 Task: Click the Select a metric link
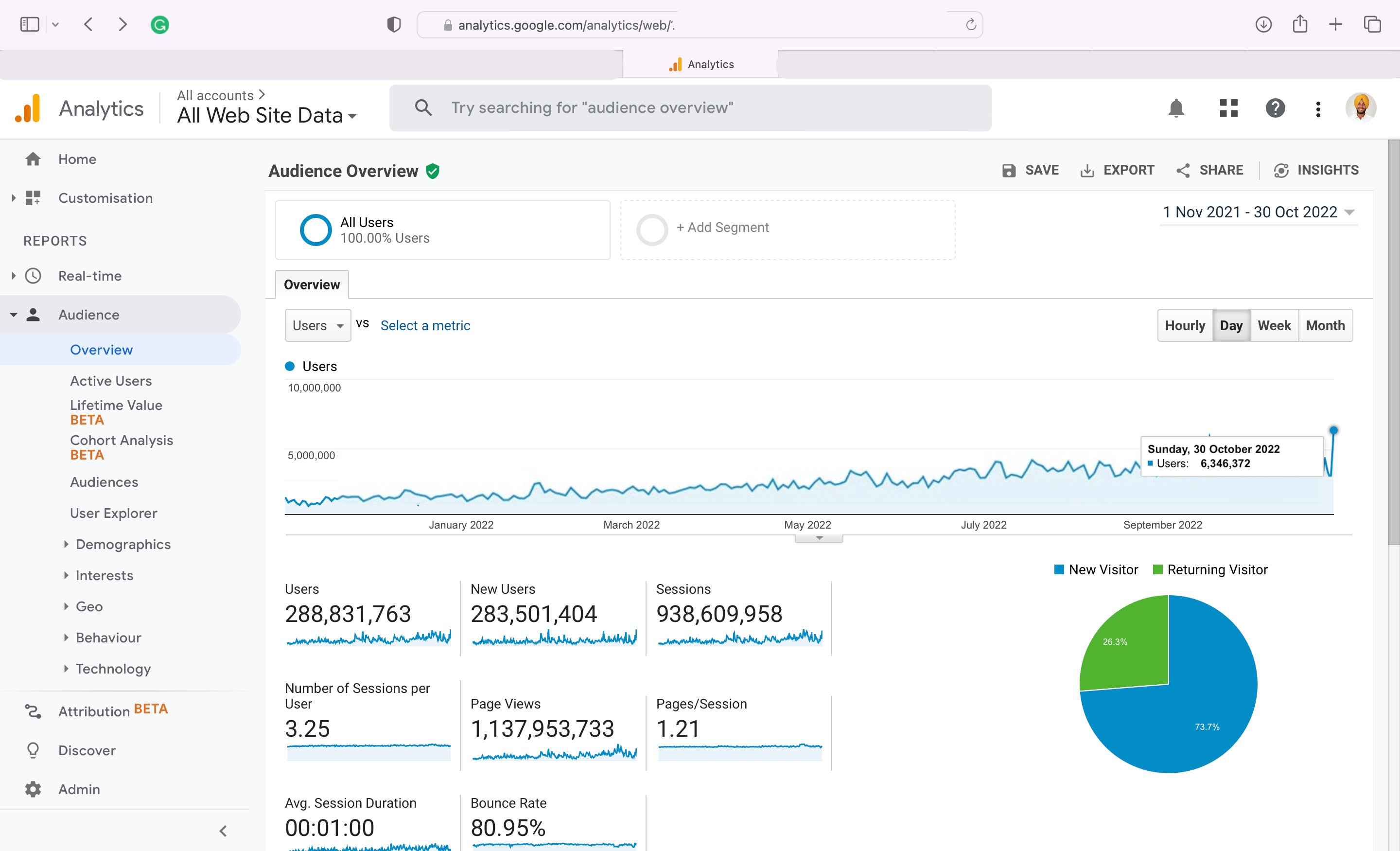click(x=425, y=325)
